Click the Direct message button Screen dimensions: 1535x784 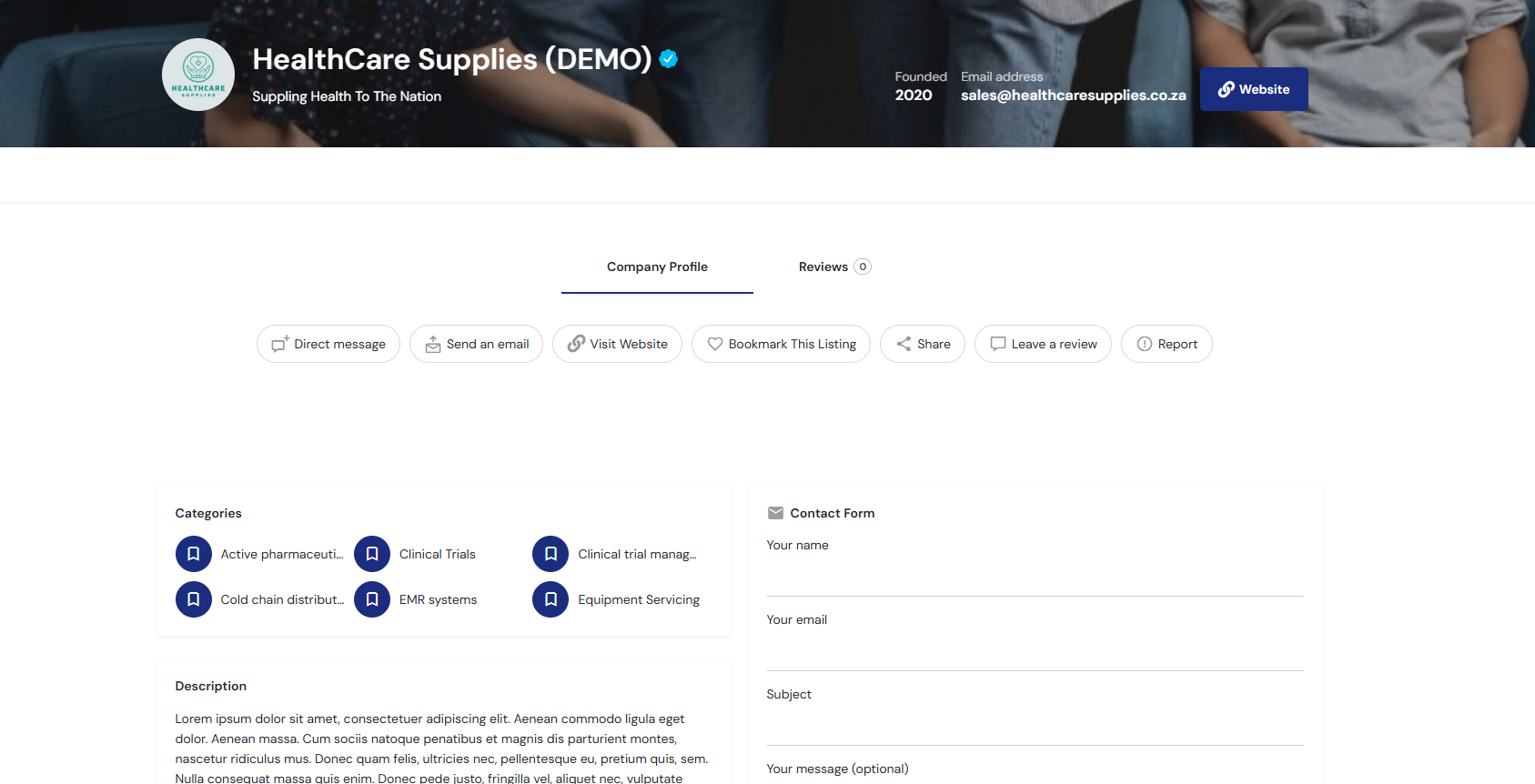[x=328, y=344]
